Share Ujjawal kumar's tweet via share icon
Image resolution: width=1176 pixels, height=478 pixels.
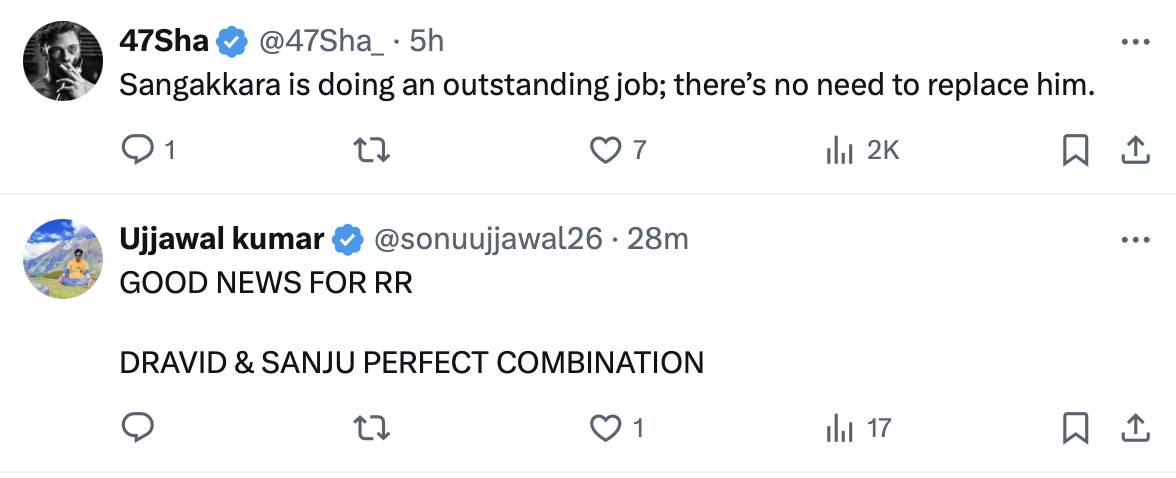pyautogui.click(x=1135, y=428)
